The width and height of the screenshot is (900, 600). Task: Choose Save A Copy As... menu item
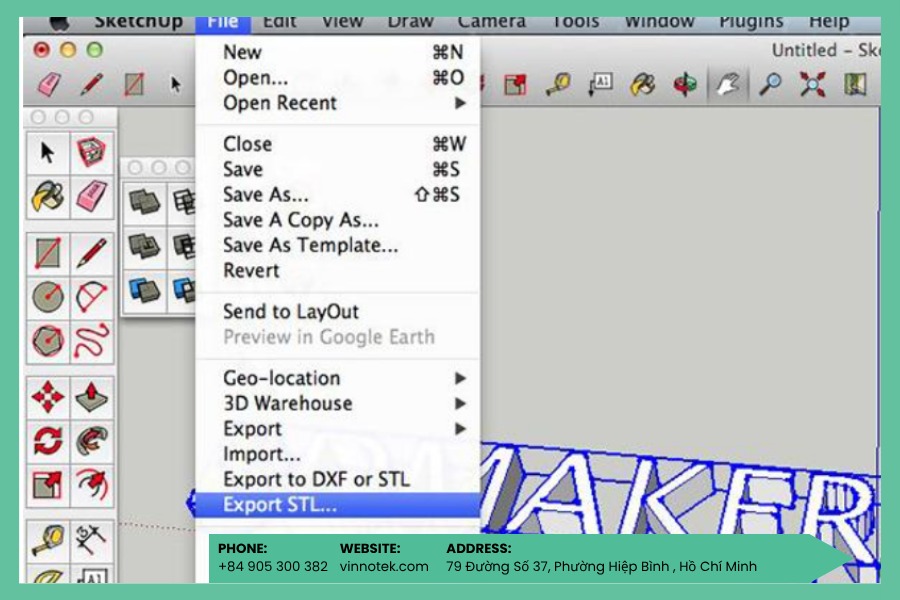click(338, 220)
